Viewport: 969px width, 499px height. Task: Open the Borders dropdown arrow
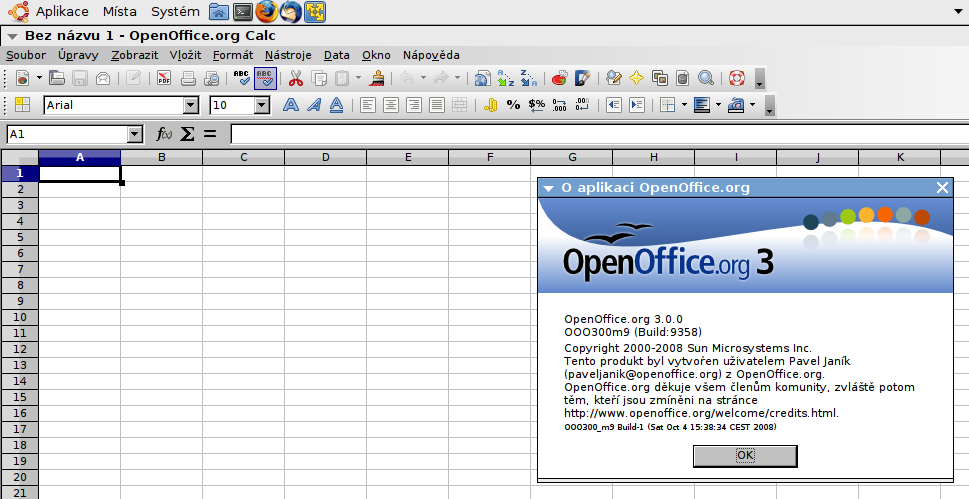click(x=684, y=105)
